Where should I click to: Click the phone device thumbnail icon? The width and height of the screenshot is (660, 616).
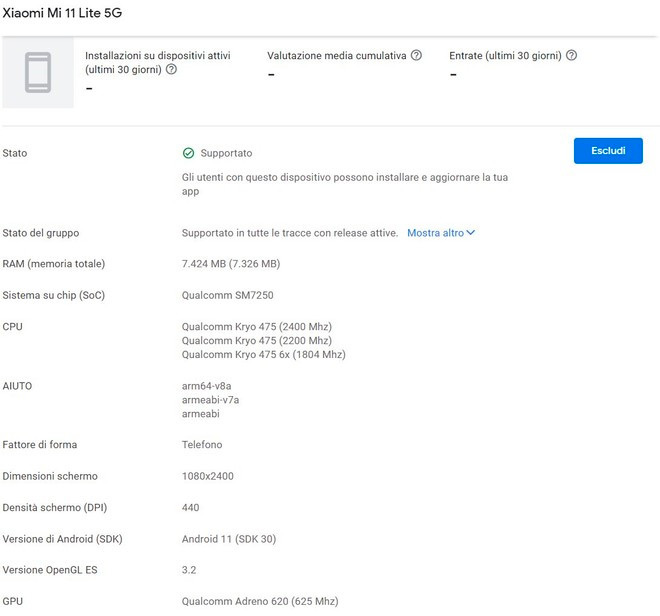(x=38, y=73)
